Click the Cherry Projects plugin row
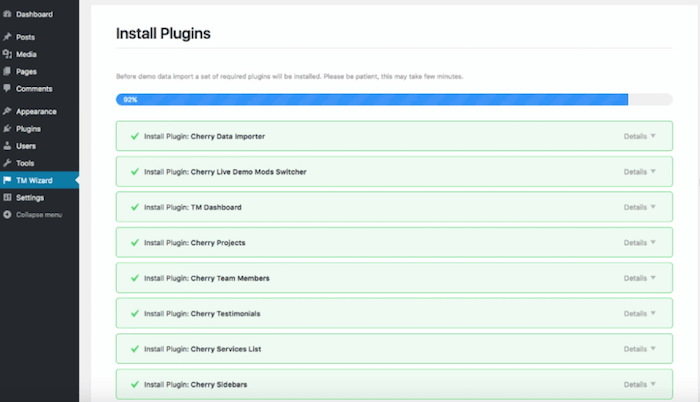The width and height of the screenshot is (700, 402). click(394, 243)
